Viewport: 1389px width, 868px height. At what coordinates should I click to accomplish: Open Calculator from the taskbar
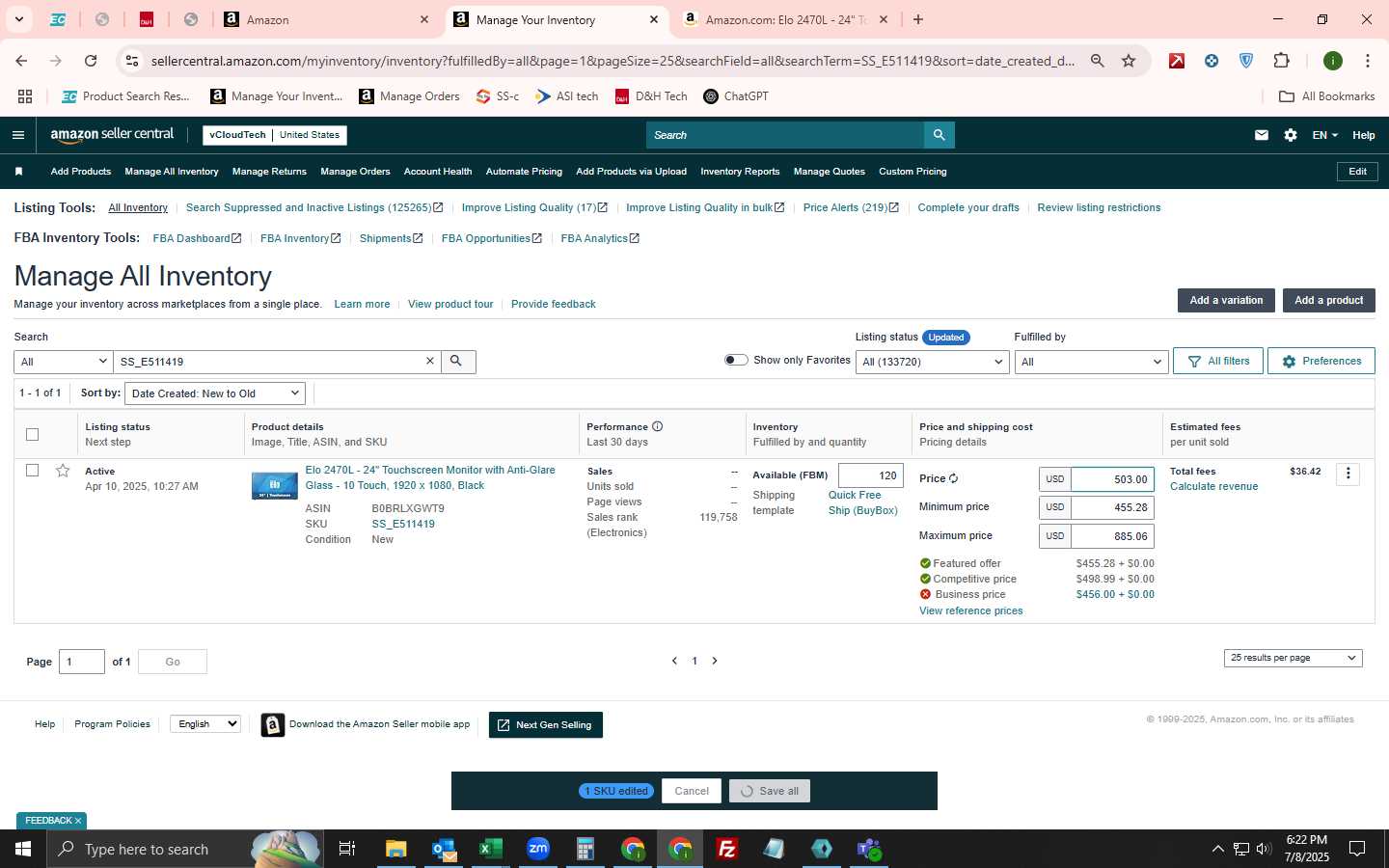pos(586,849)
